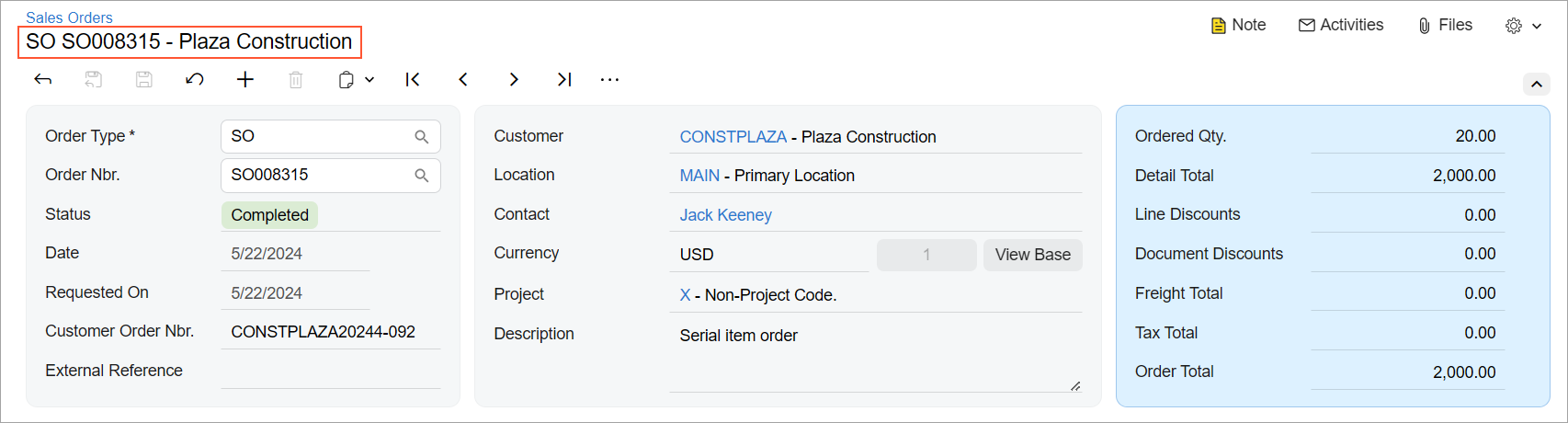Click the View Base currency button
The width and height of the screenshot is (1568, 423).
coord(1032,255)
